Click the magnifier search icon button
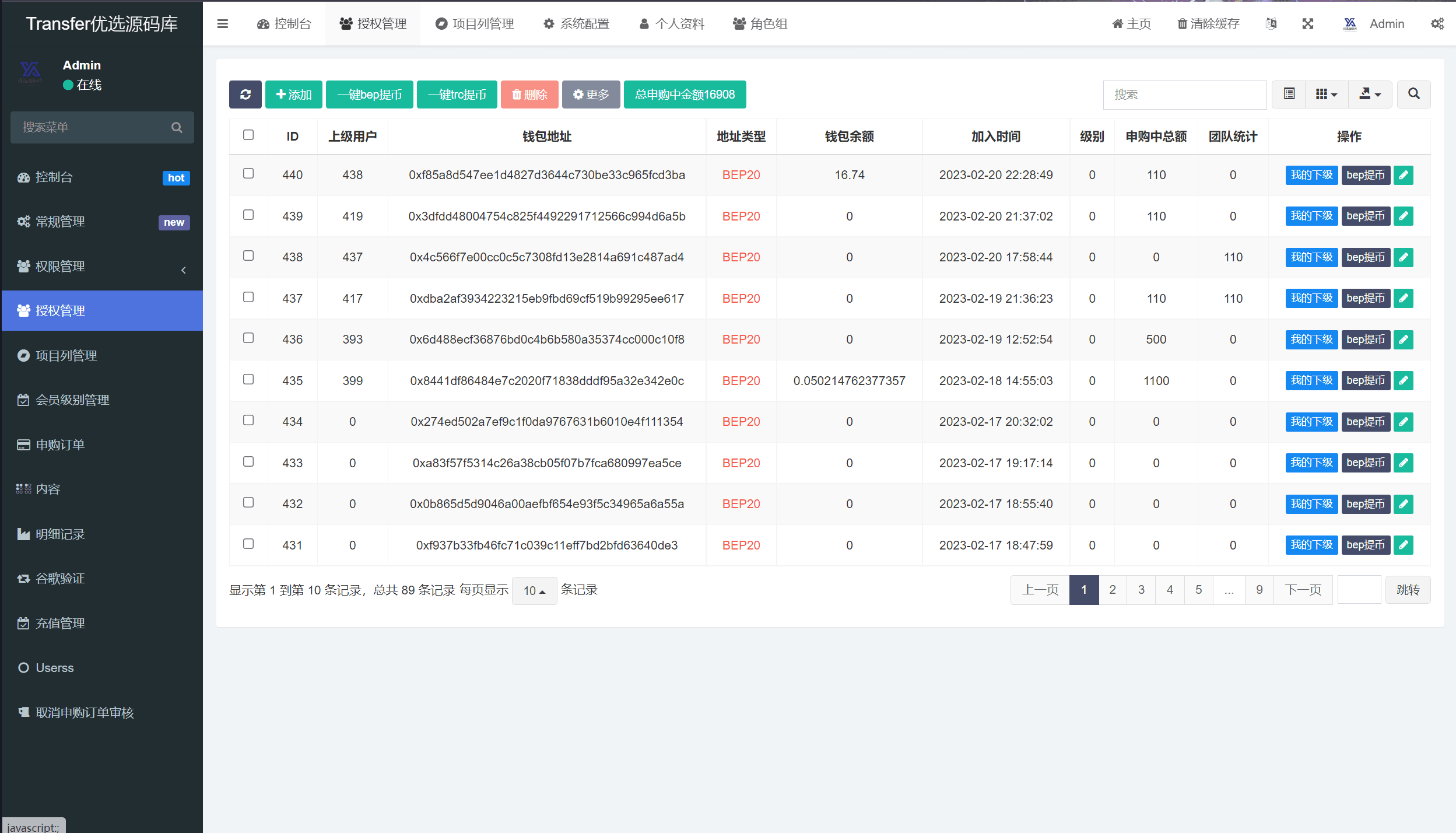 tap(1413, 94)
